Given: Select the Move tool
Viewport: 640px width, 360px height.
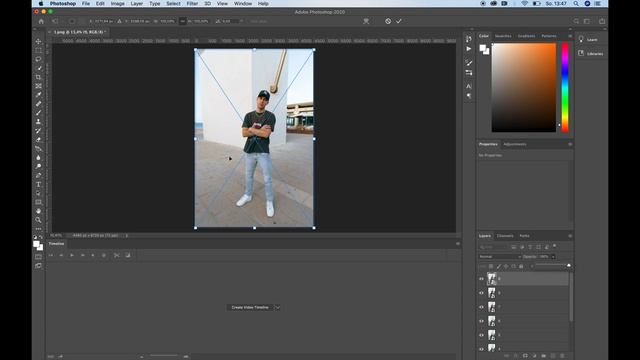Looking at the screenshot, I should [38, 42].
